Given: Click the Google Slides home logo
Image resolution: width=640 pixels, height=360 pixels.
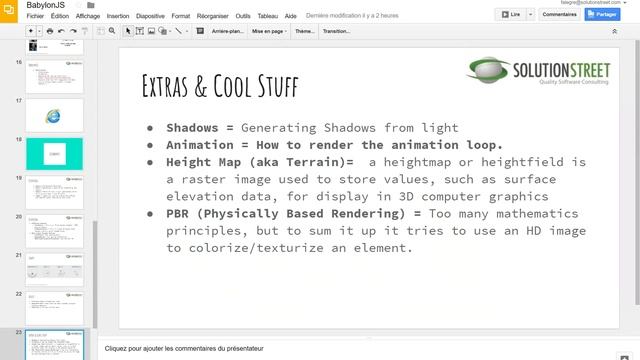Looking at the screenshot, I should click(x=9, y=11).
